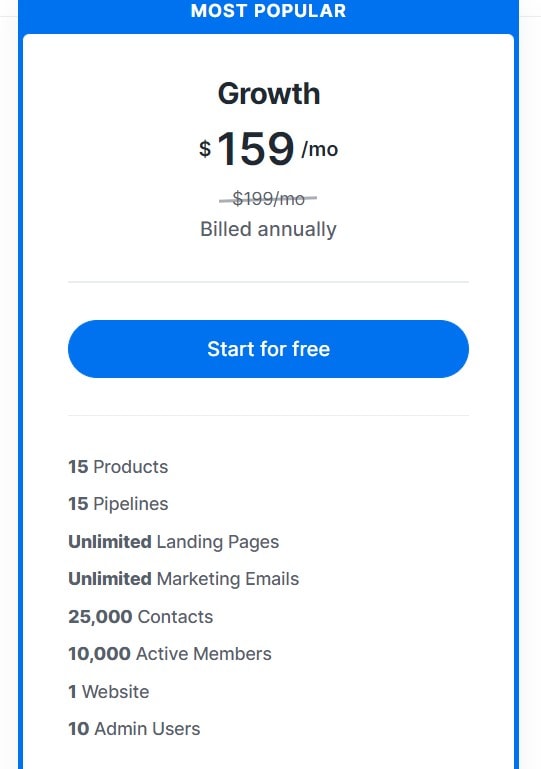
Task: Click the divider line below Start button
Action: coord(268,415)
